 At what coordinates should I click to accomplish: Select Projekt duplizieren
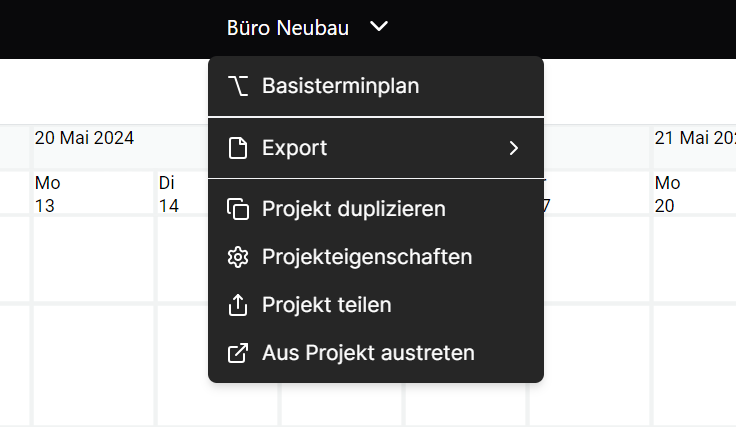click(376, 209)
